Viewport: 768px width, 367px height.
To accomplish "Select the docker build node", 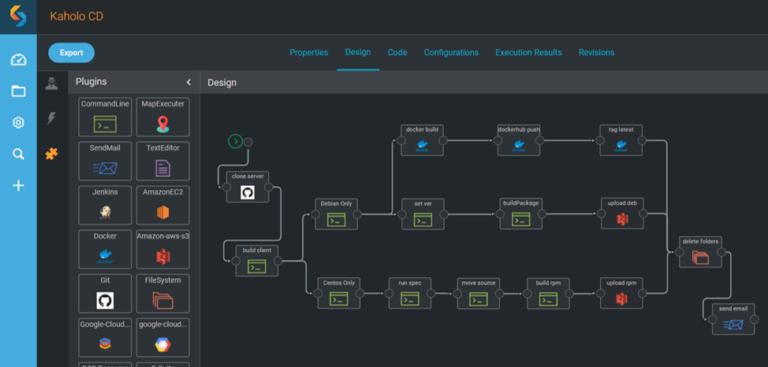I will [x=422, y=140].
